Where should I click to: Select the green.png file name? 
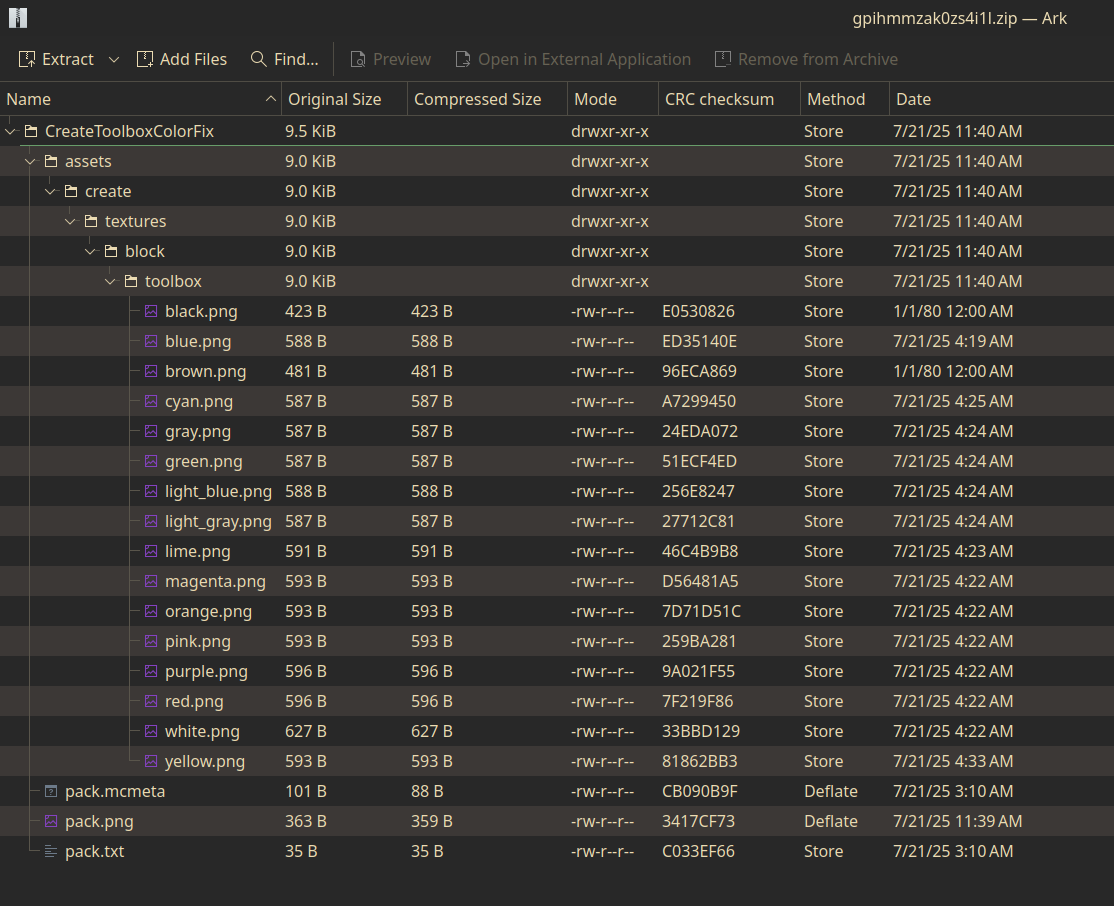pos(203,461)
